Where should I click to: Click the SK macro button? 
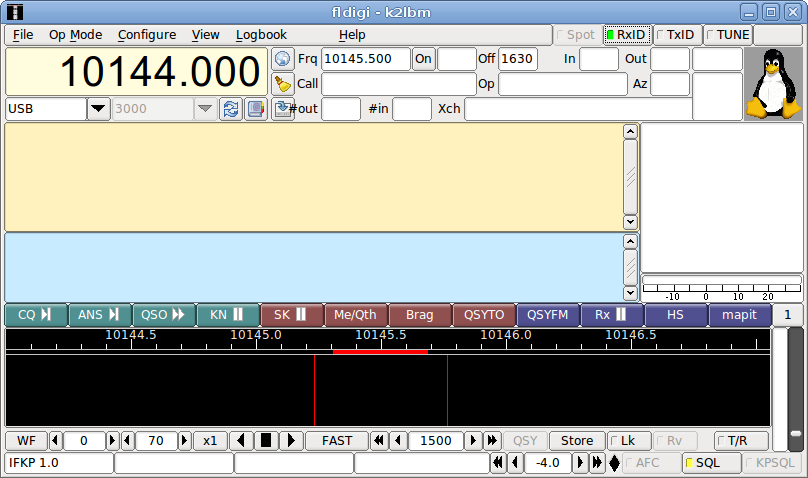tap(292, 315)
